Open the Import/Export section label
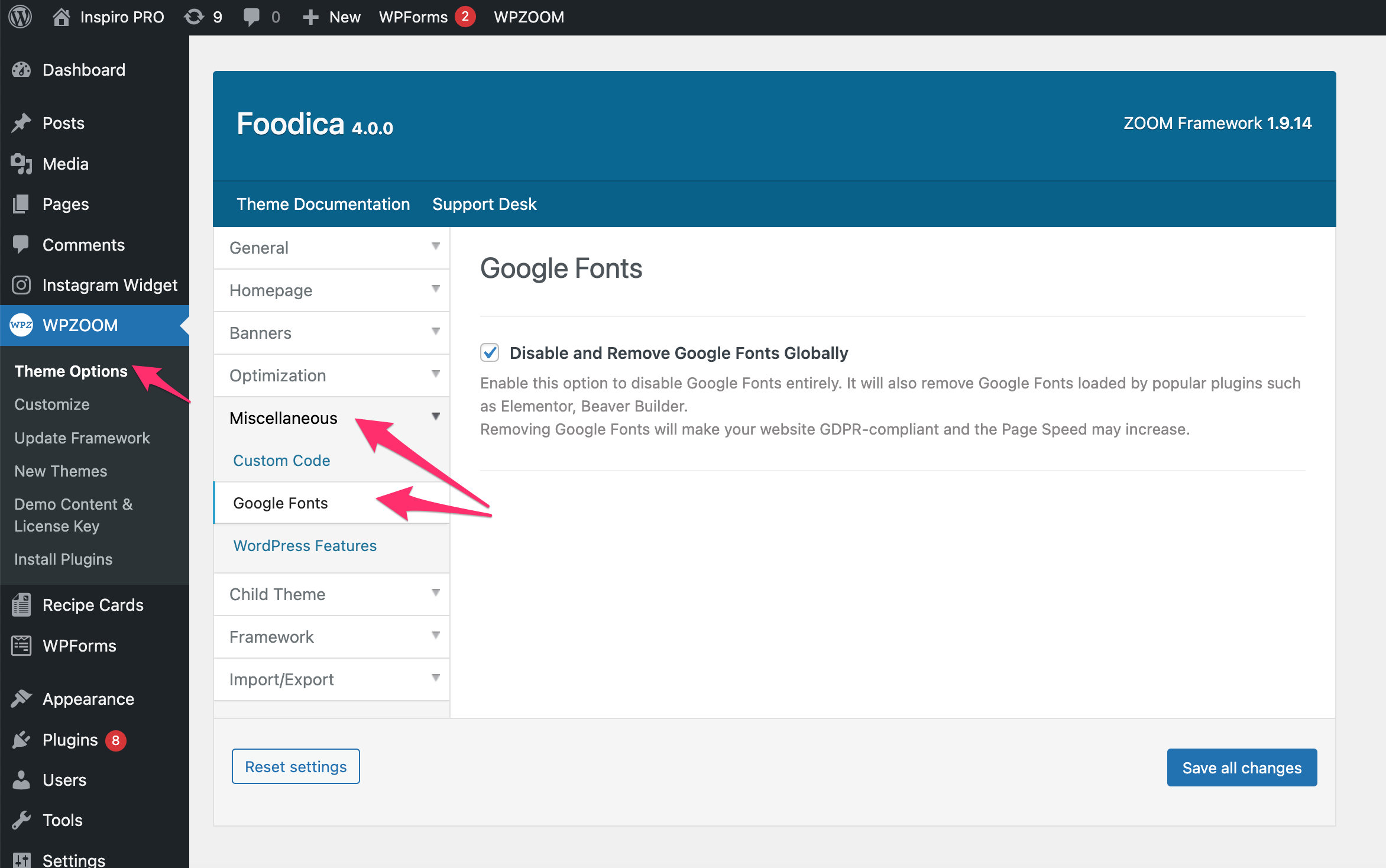The width and height of the screenshot is (1386, 868). tap(281, 679)
